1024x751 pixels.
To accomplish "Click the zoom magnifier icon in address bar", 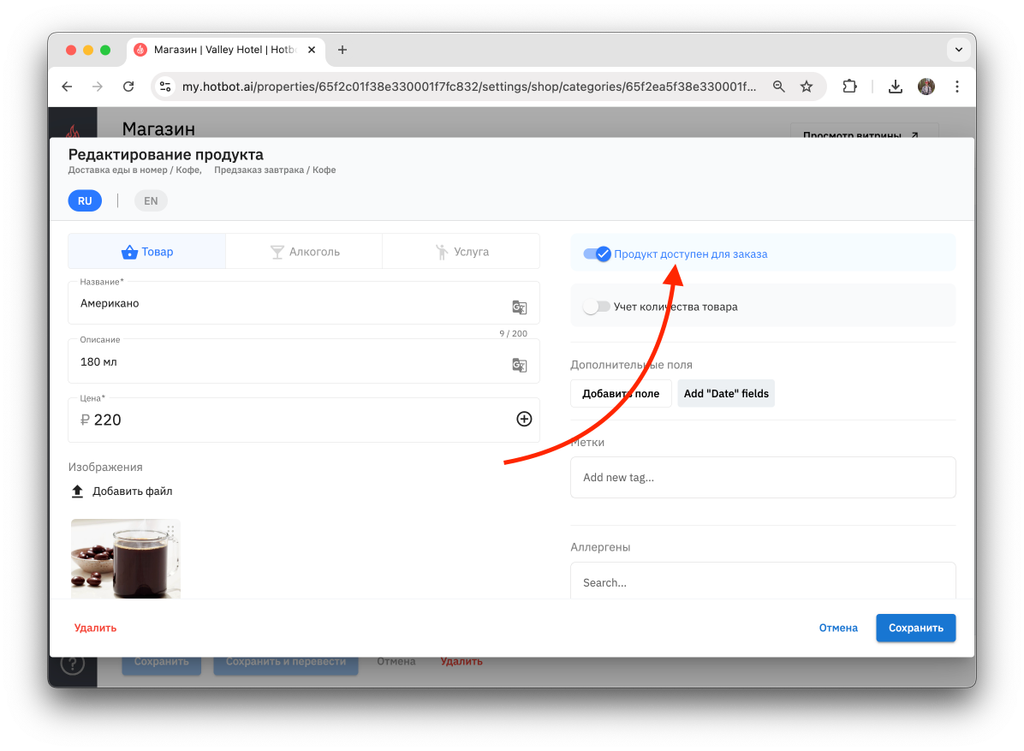I will coord(778,86).
